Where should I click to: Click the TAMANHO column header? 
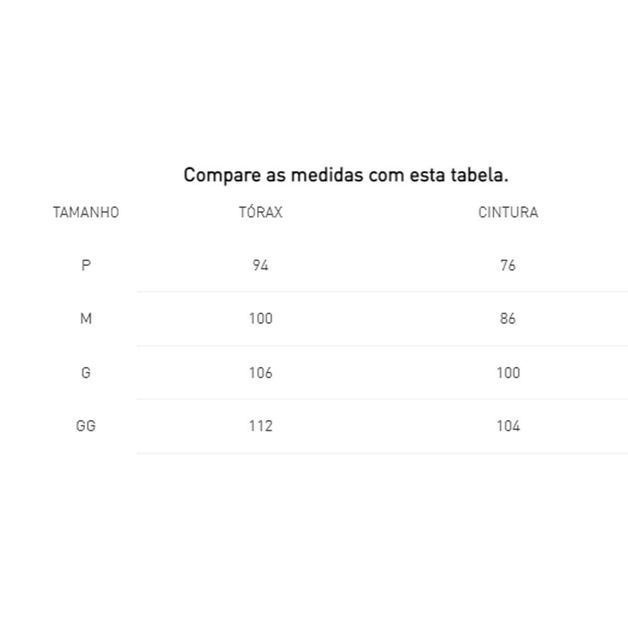click(86, 212)
